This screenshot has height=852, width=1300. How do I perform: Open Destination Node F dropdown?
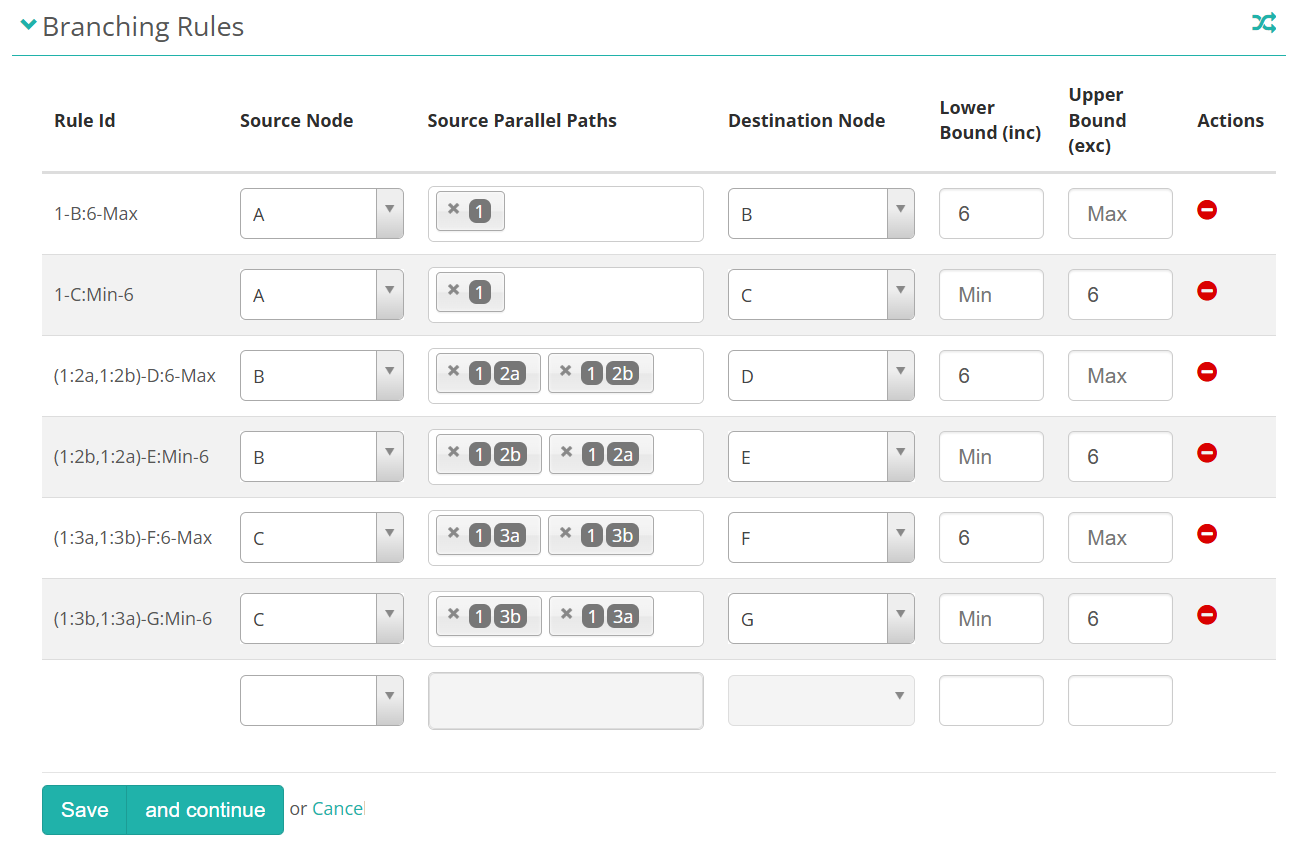[821, 538]
